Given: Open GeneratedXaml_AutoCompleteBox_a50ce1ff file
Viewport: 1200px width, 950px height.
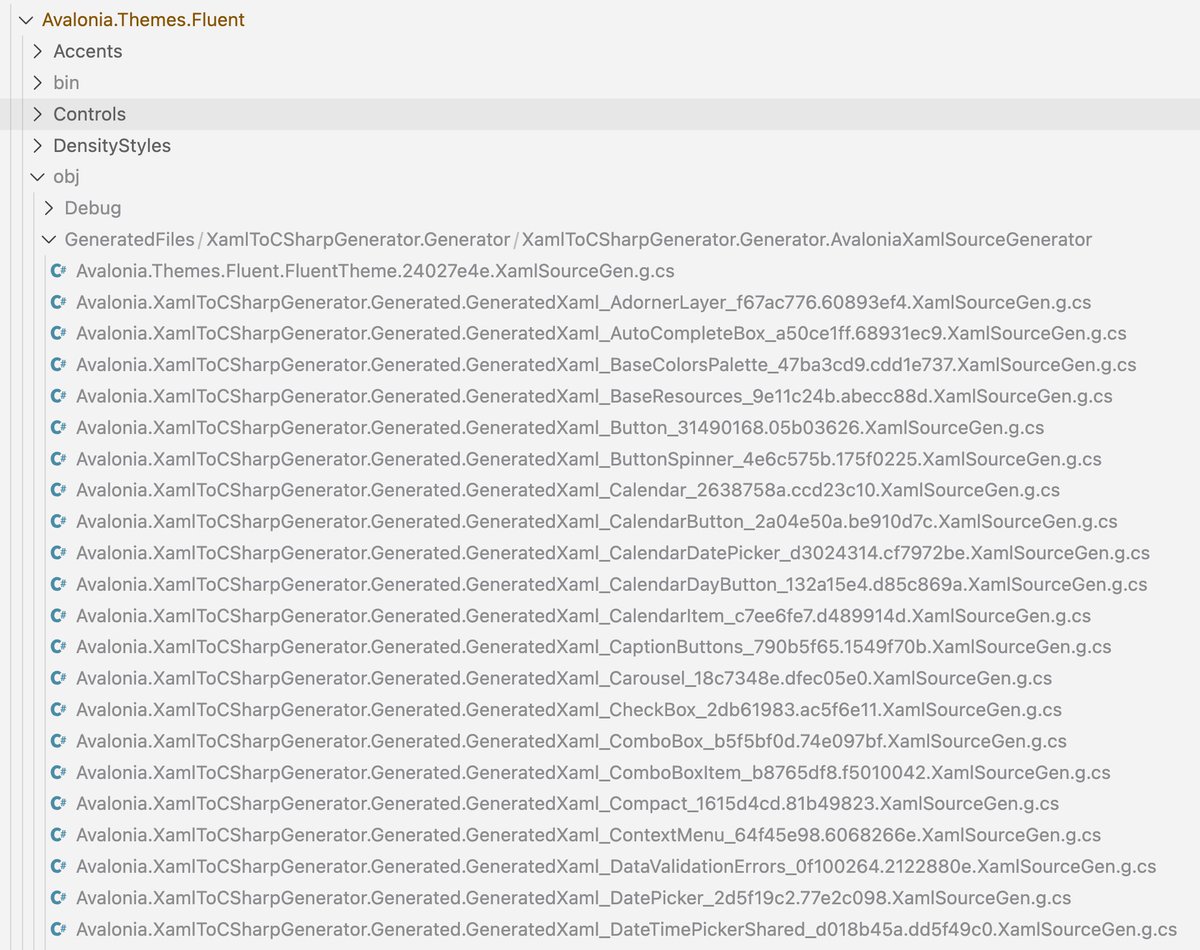Looking at the screenshot, I should pyautogui.click(x=601, y=334).
